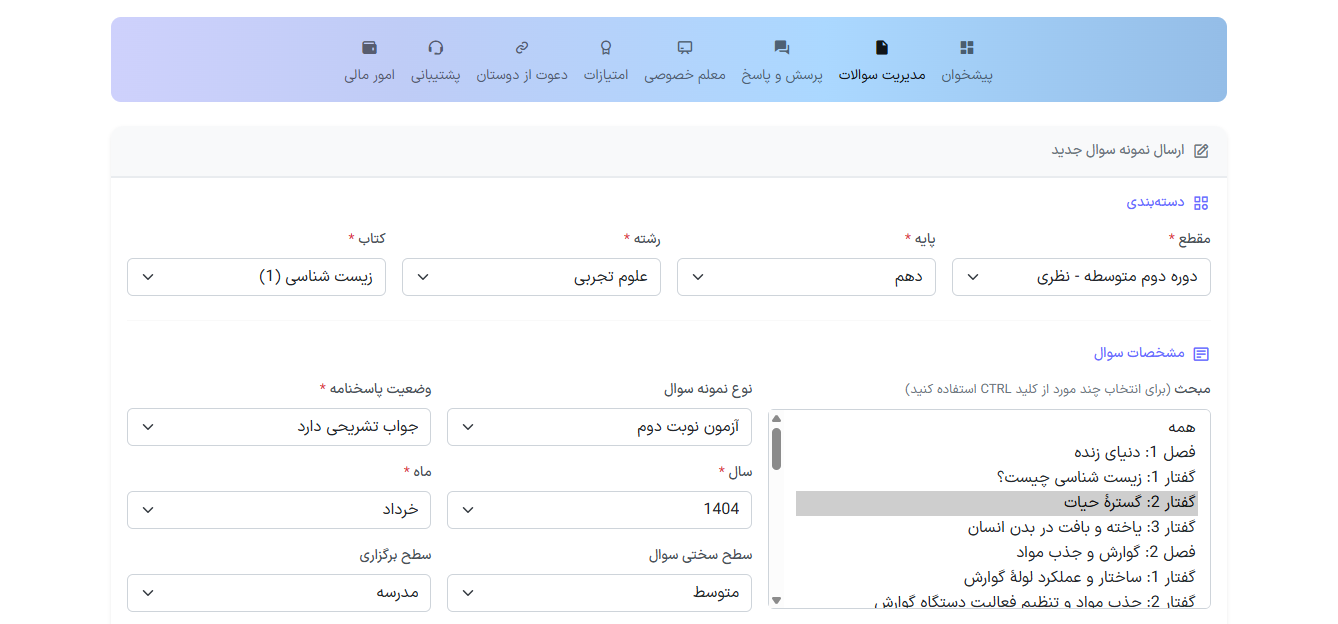Click the پرسش و پاسخ chat icon
Screen dimensions: 1338x624
(782, 48)
